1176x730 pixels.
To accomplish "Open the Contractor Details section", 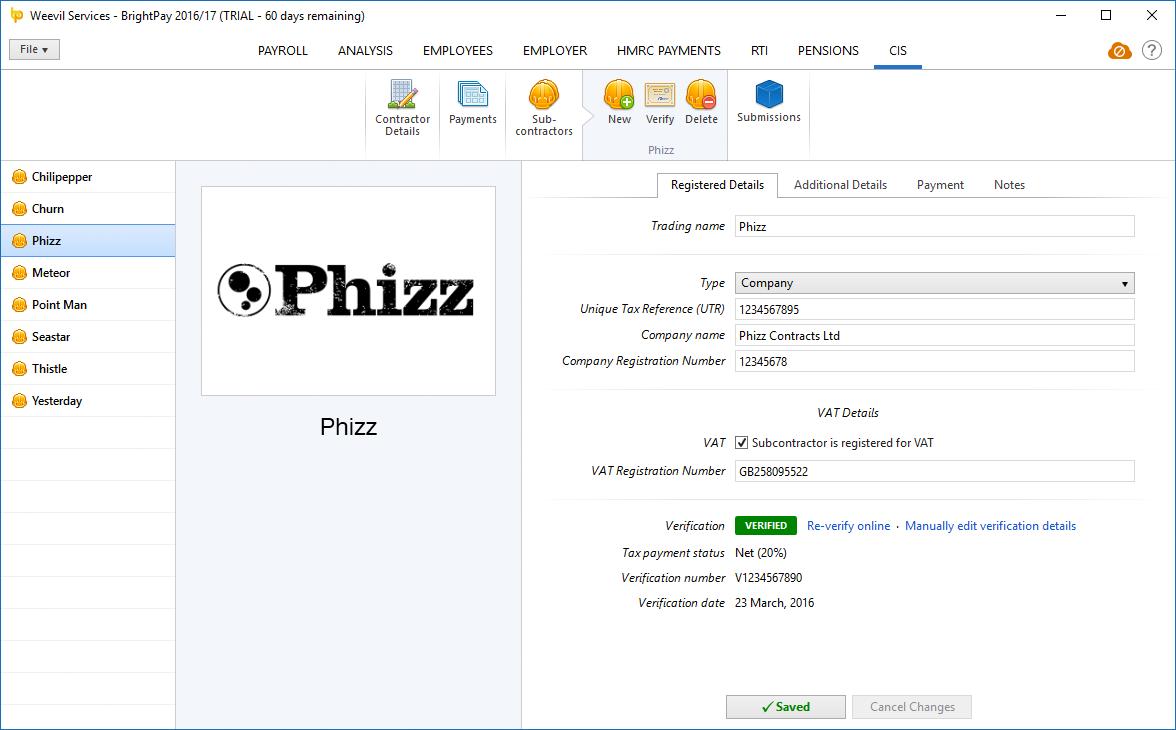I will (403, 109).
